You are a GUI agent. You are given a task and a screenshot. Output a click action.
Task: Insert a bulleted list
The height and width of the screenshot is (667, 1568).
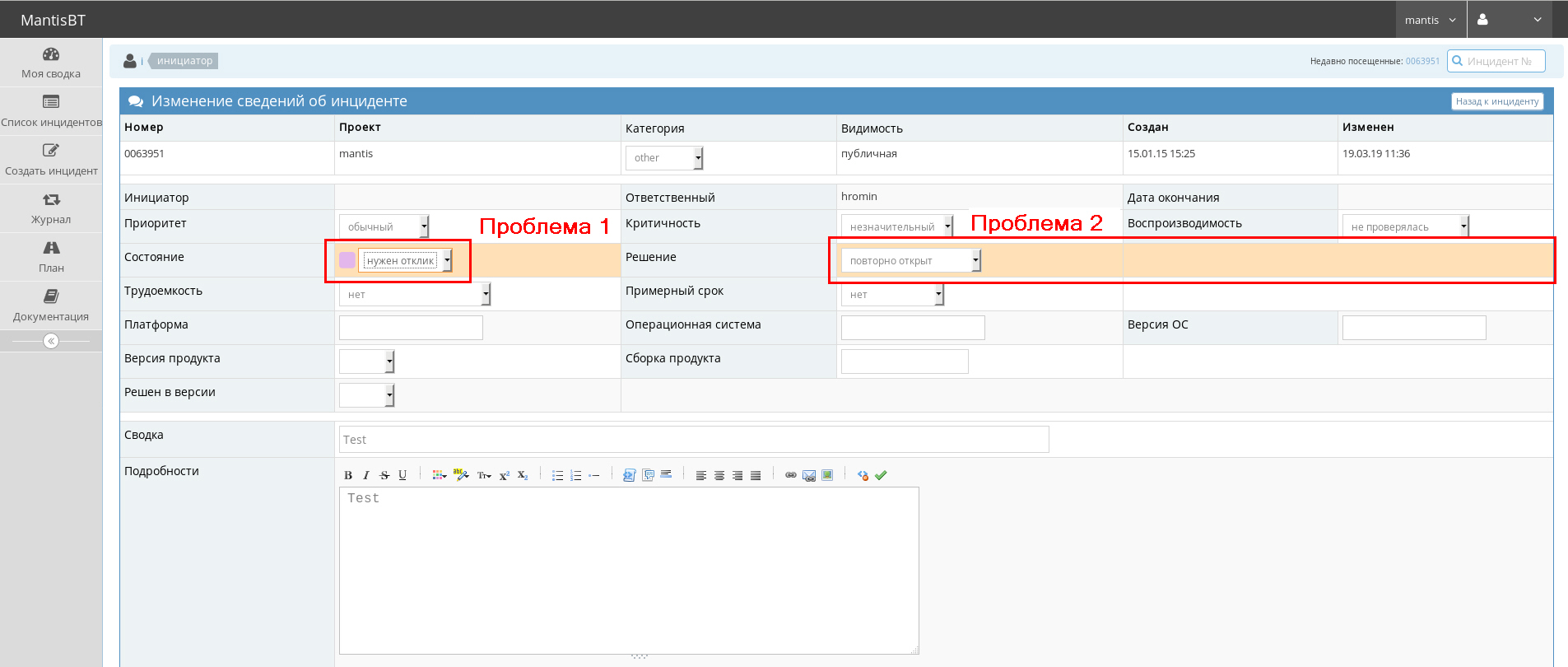(557, 475)
